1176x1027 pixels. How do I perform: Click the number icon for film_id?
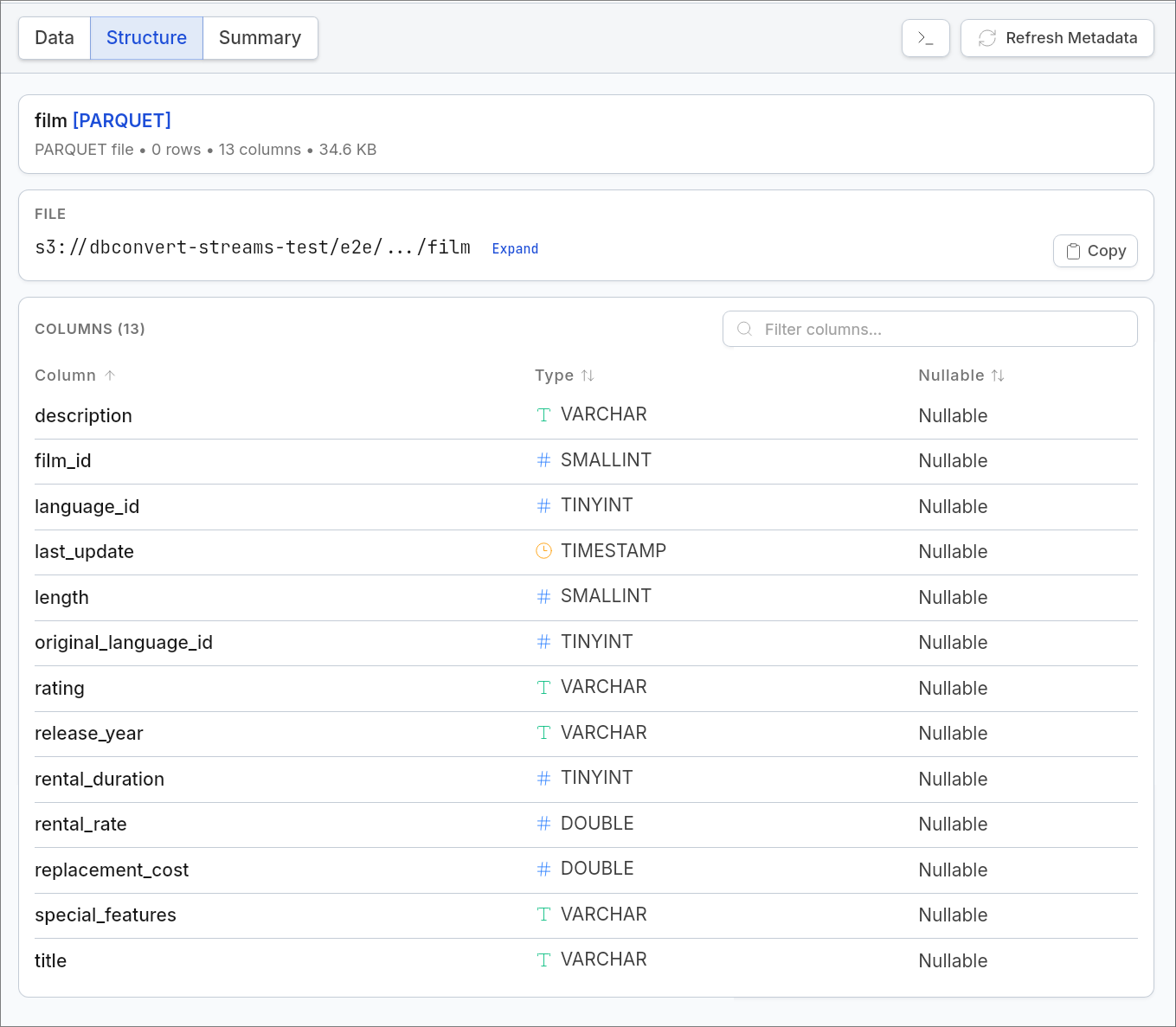pos(543,460)
